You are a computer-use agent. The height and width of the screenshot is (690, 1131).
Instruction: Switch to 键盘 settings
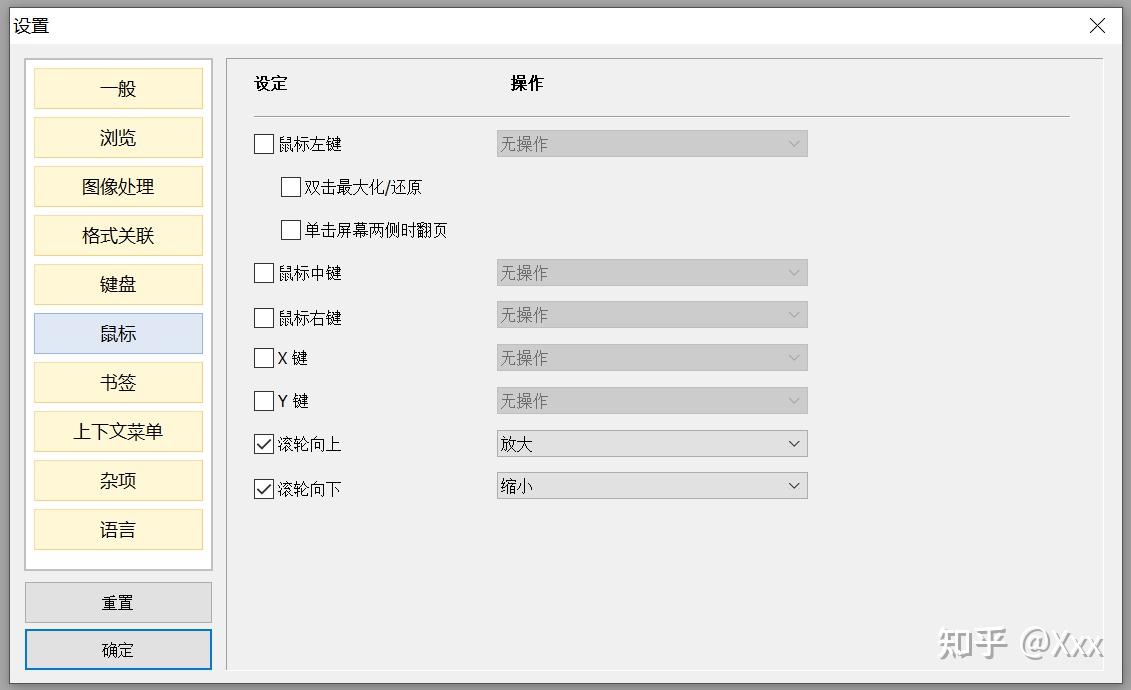[117, 284]
